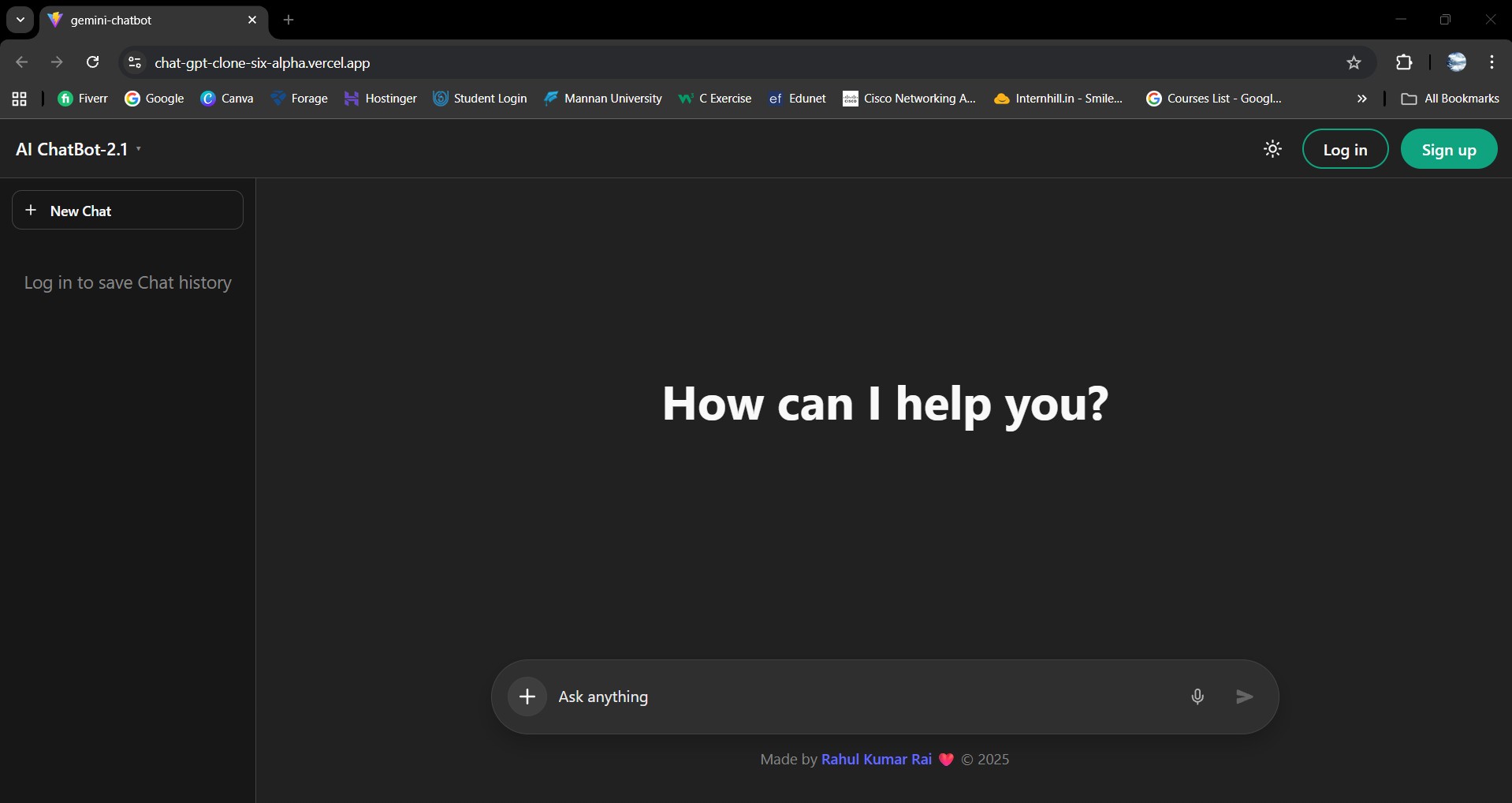Open the Forage bookmark
Image resolution: width=1512 pixels, height=803 pixels.
pos(299,99)
